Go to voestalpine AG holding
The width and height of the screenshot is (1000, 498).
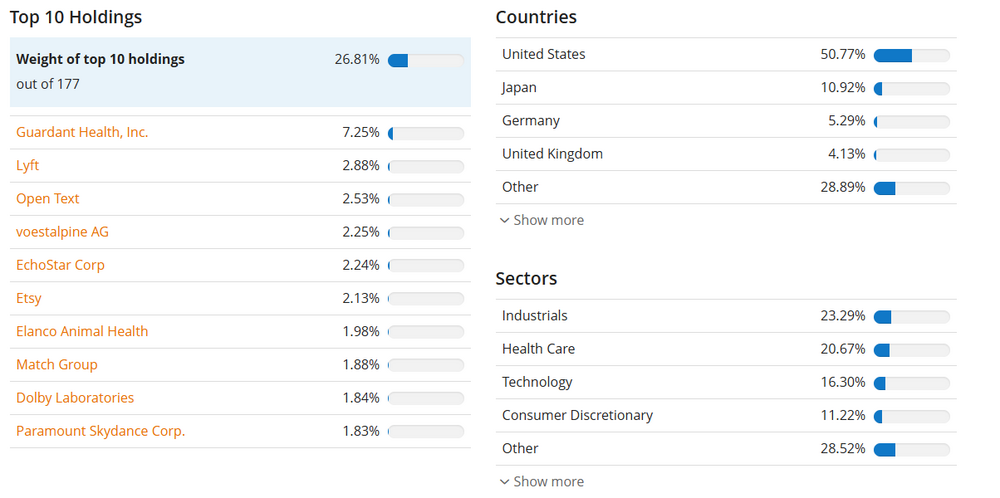pos(62,231)
